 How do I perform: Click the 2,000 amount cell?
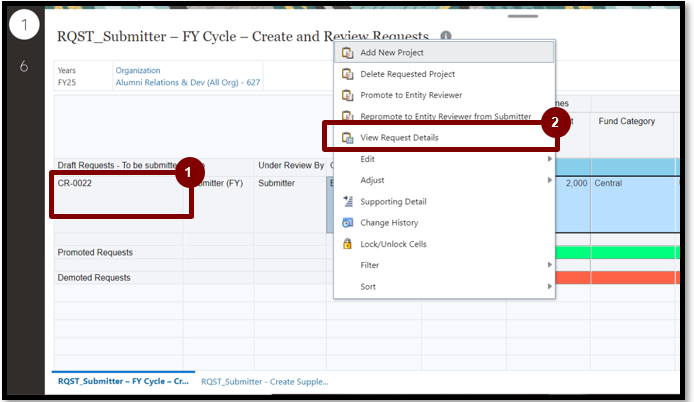(573, 204)
